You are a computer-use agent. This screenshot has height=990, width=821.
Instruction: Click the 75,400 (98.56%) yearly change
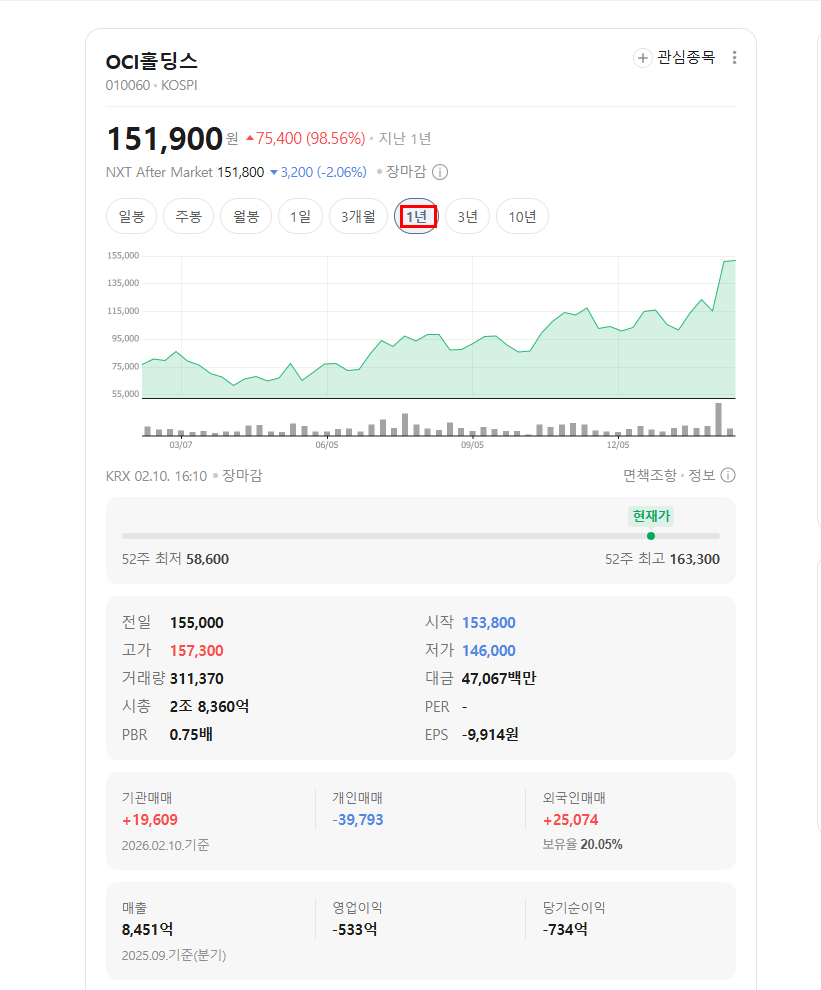pos(306,139)
